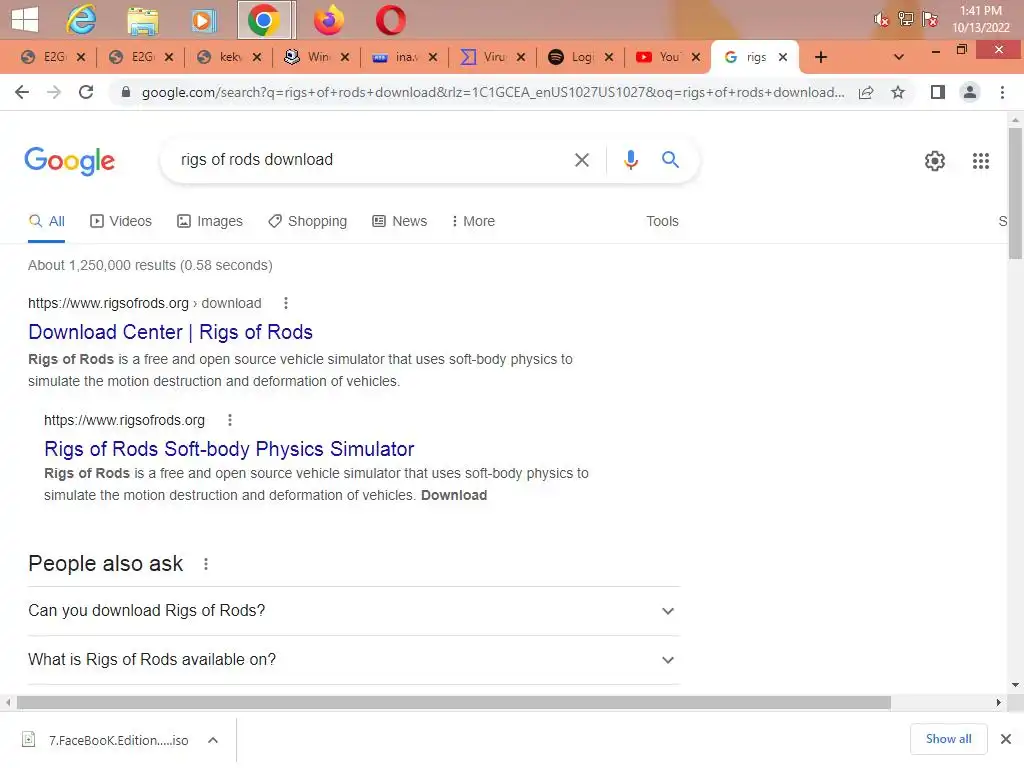Screen dimensions: 1024x768
Task: Open the Google apps grid
Action: pyautogui.click(x=980, y=161)
